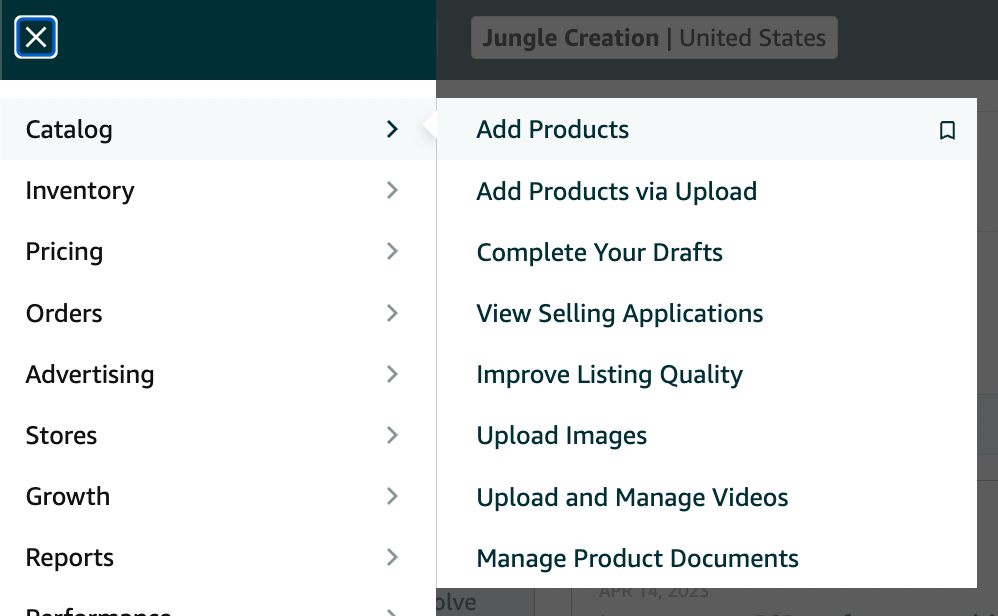Open the Orders menu category

click(x=218, y=313)
